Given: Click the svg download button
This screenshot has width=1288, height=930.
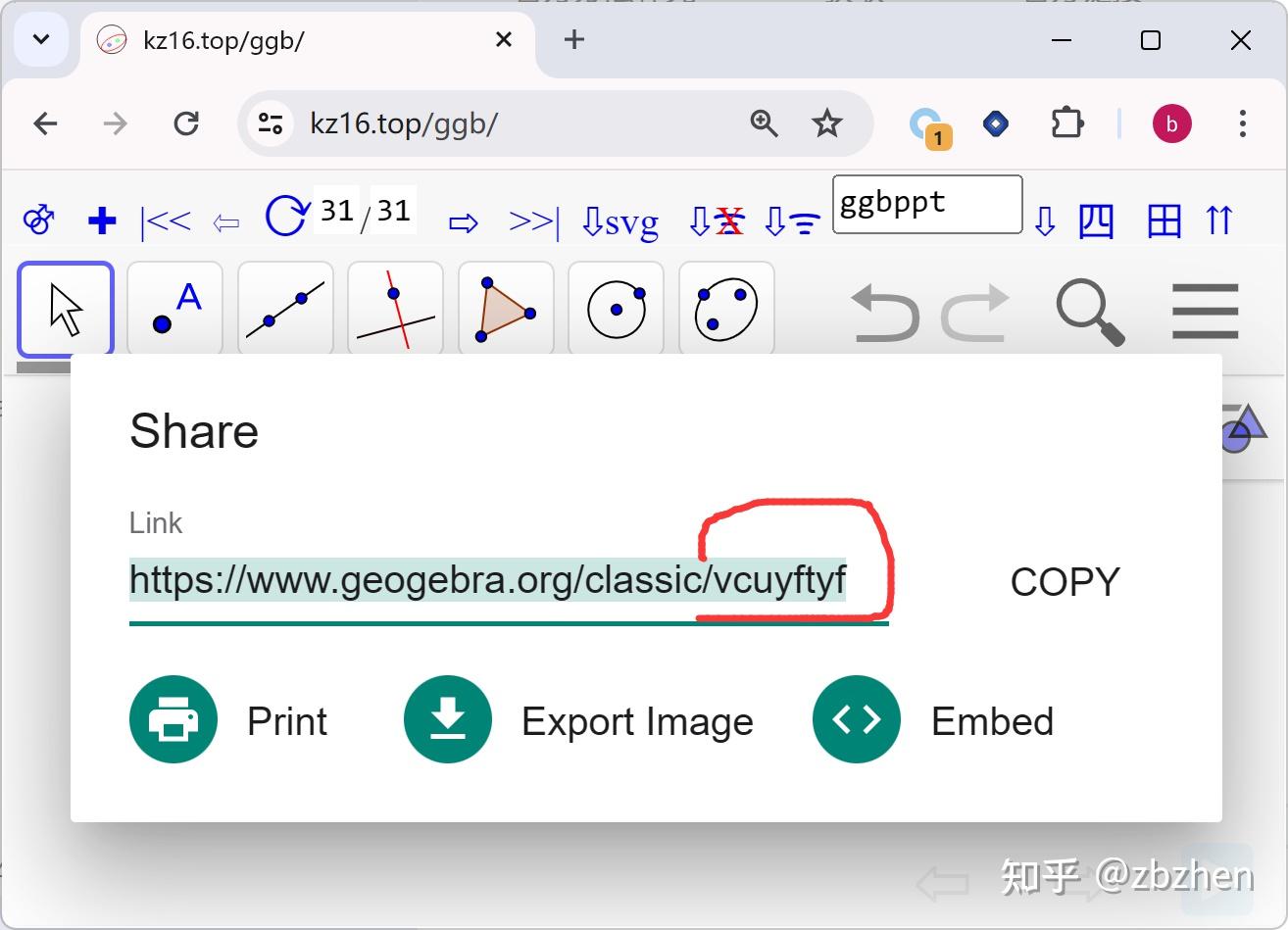Looking at the screenshot, I should pos(619,220).
